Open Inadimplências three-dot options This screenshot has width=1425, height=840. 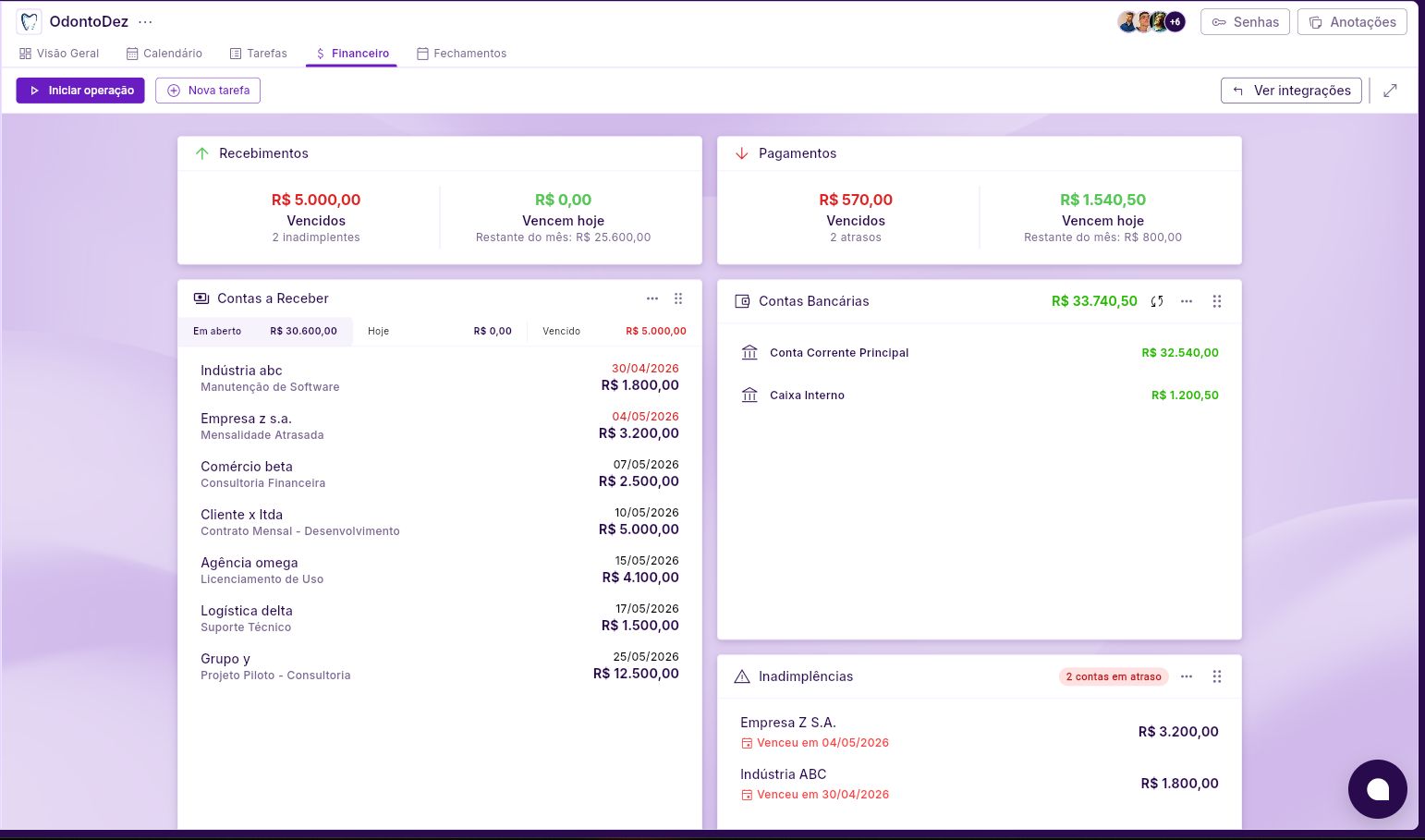(x=1187, y=676)
